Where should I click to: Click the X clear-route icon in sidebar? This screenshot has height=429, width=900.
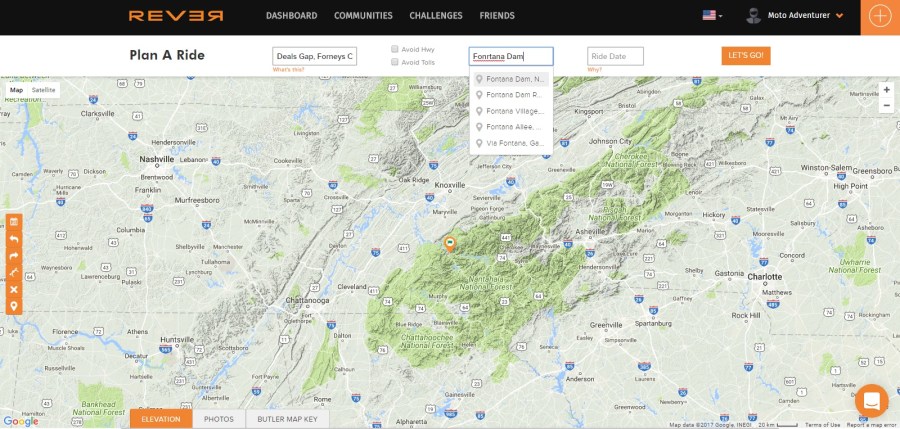tap(14, 289)
